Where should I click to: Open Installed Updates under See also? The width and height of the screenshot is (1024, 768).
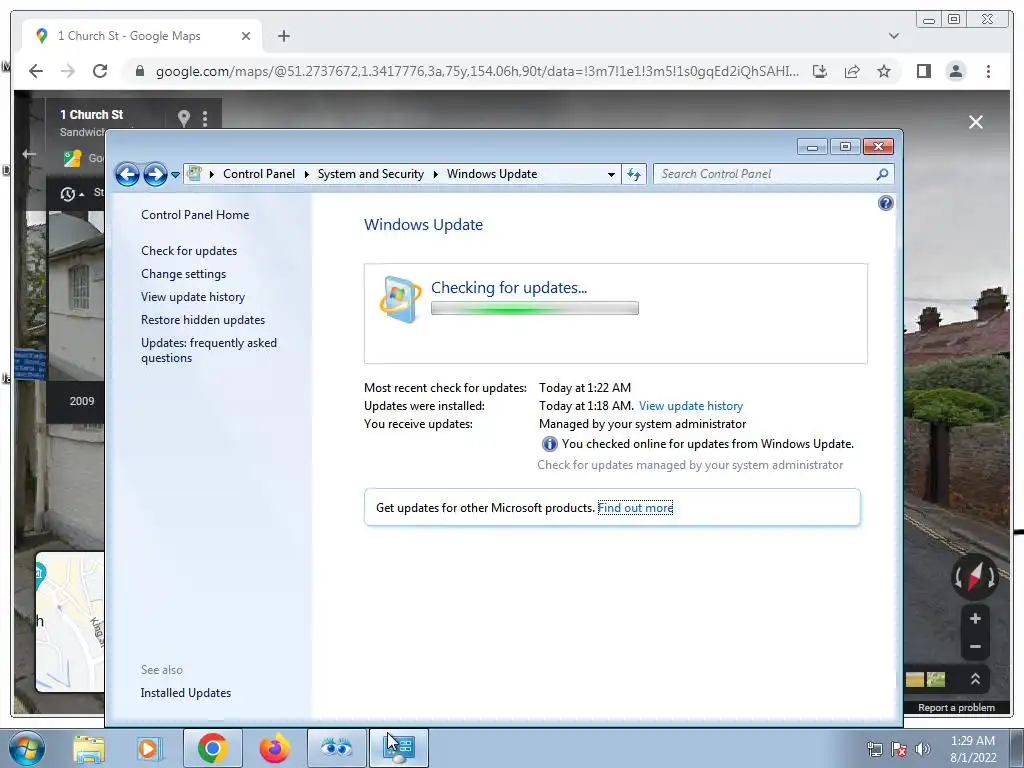tap(185, 693)
